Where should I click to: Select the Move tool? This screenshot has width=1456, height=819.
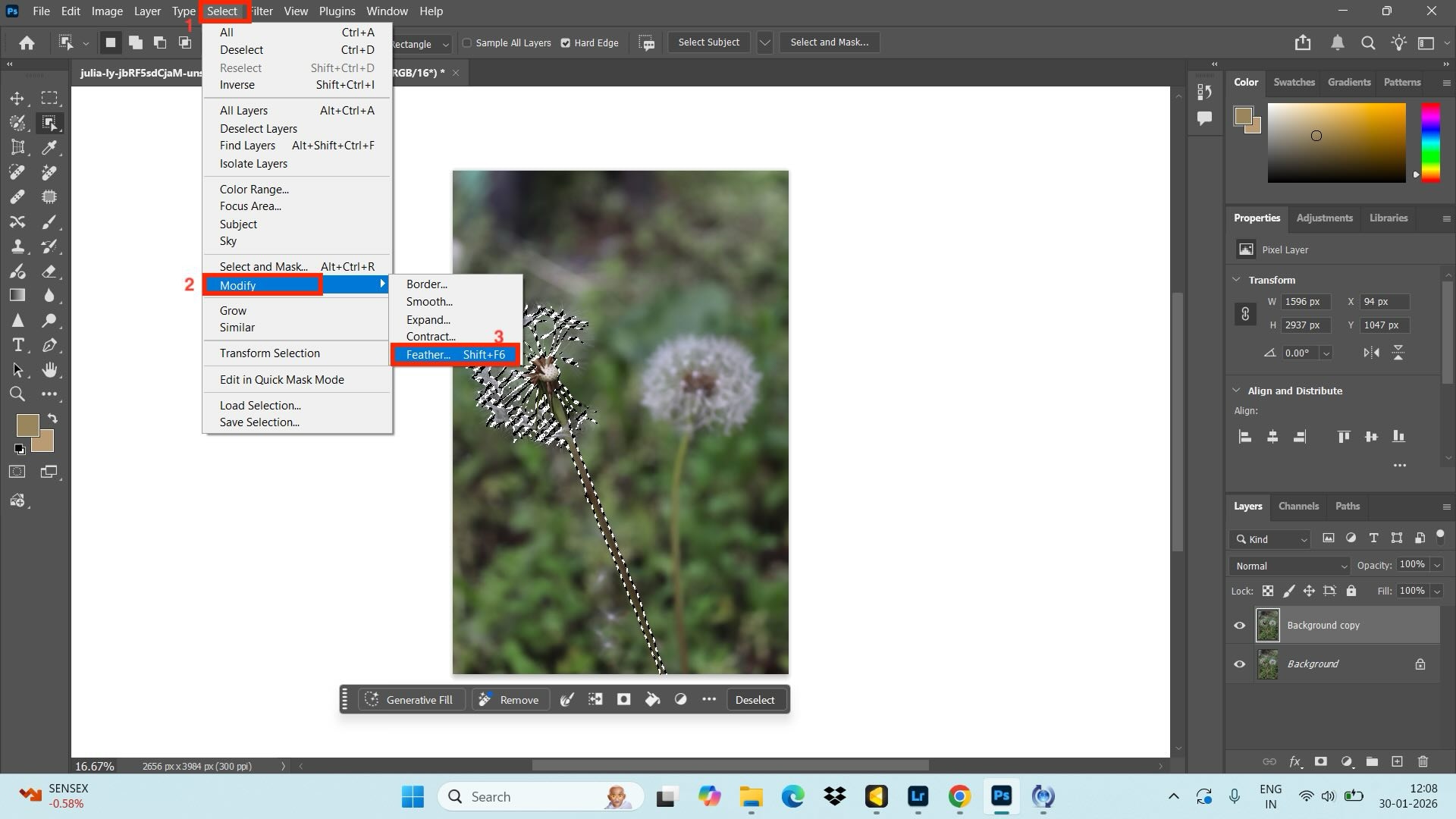pyautogui.click(x=18, y=97)
